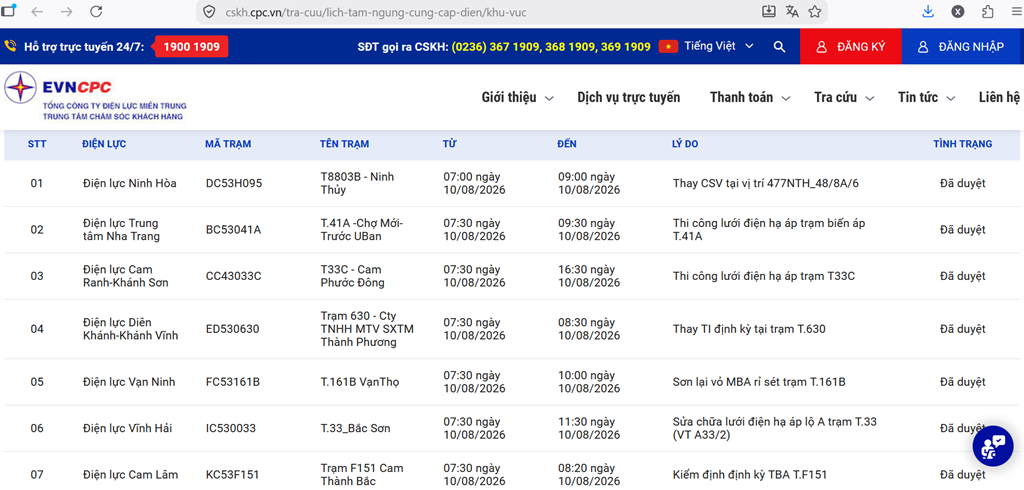Open the browser tab list icon
Screen dimensions: 1024x490
click(x=9, y=10)
